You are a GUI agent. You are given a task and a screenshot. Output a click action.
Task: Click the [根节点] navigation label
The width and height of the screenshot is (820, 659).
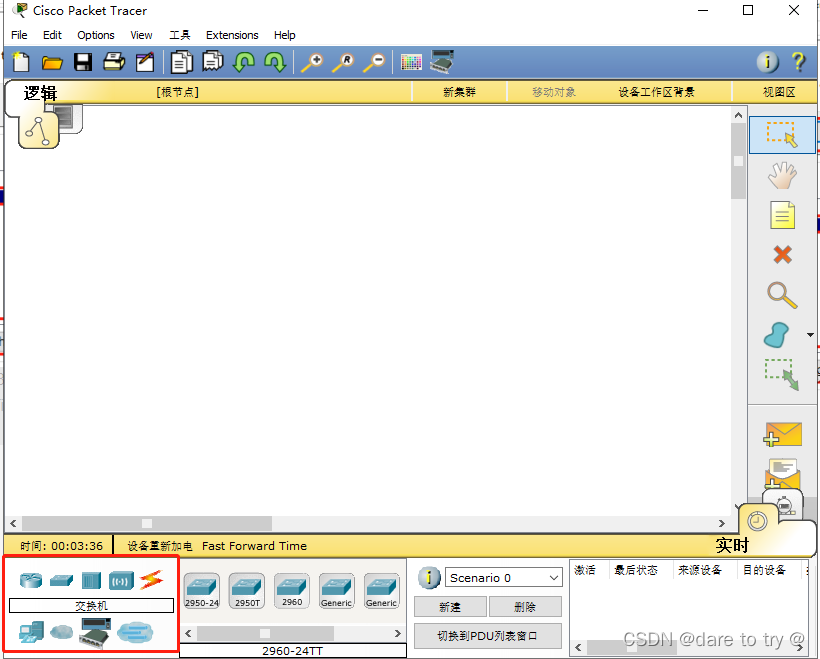178,93
